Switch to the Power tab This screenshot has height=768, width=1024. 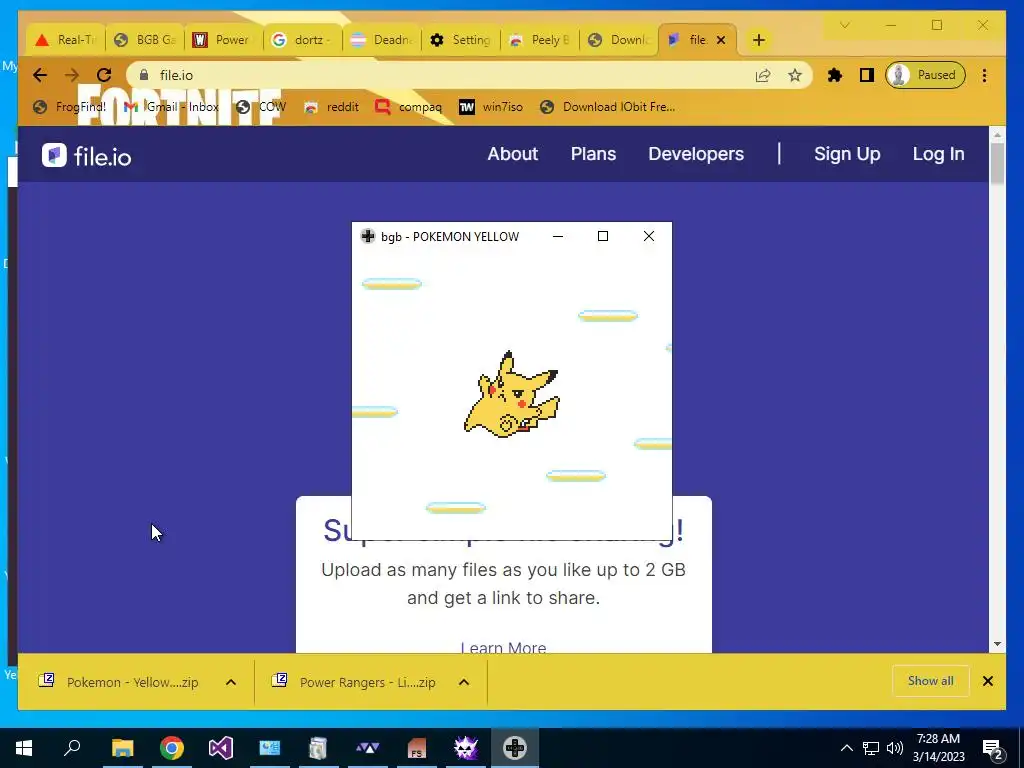(x=224, y=40)
